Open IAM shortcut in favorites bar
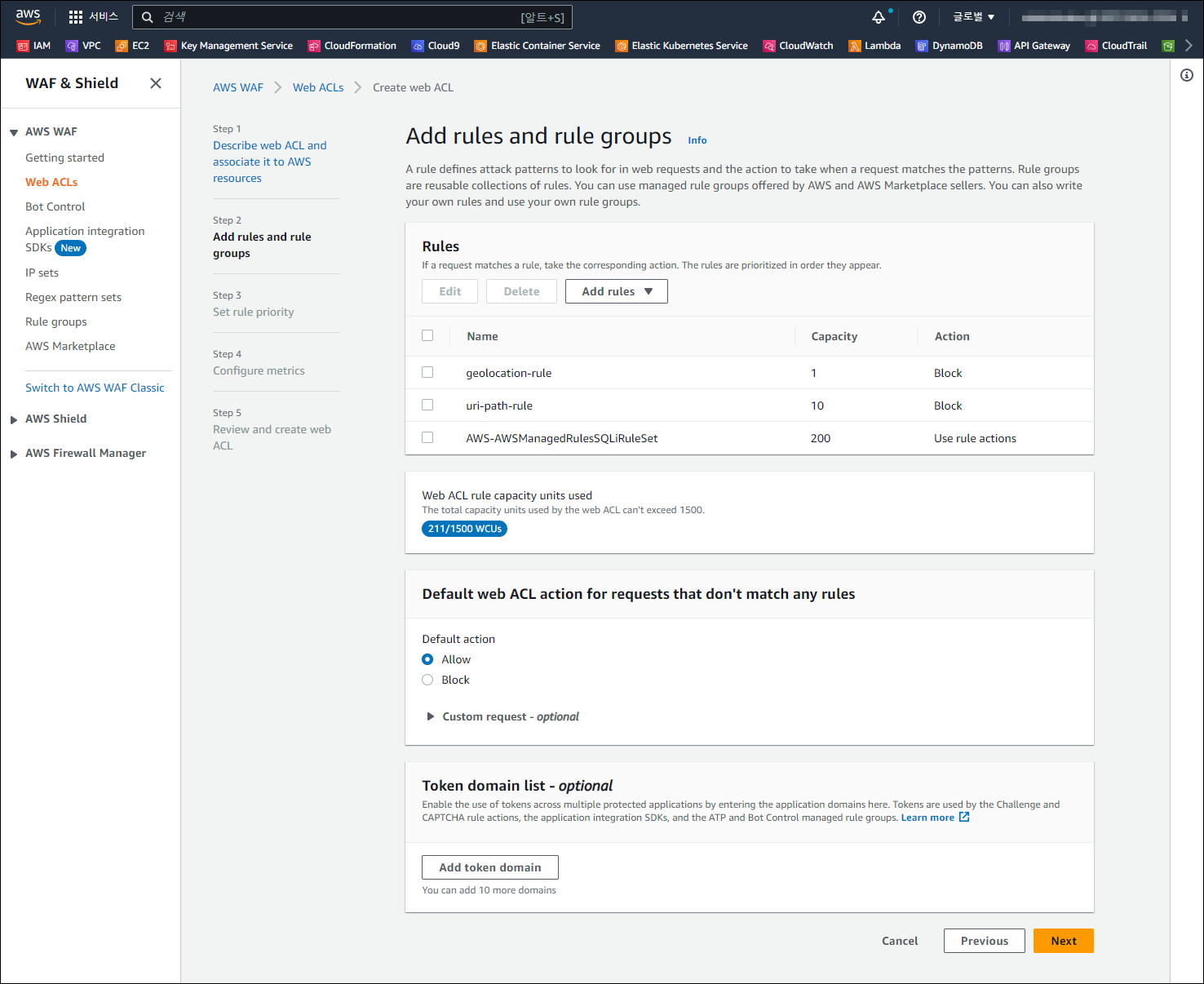Viewport: 1204px width, 984px height. coord(33,46)
